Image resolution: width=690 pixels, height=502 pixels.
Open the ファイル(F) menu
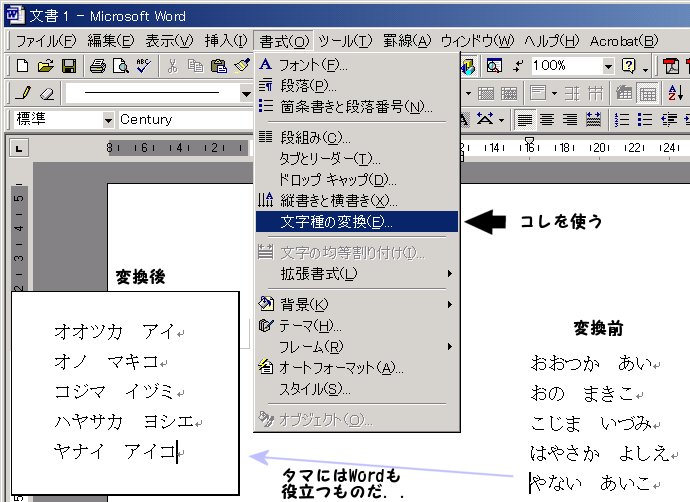tap(46, 41)
